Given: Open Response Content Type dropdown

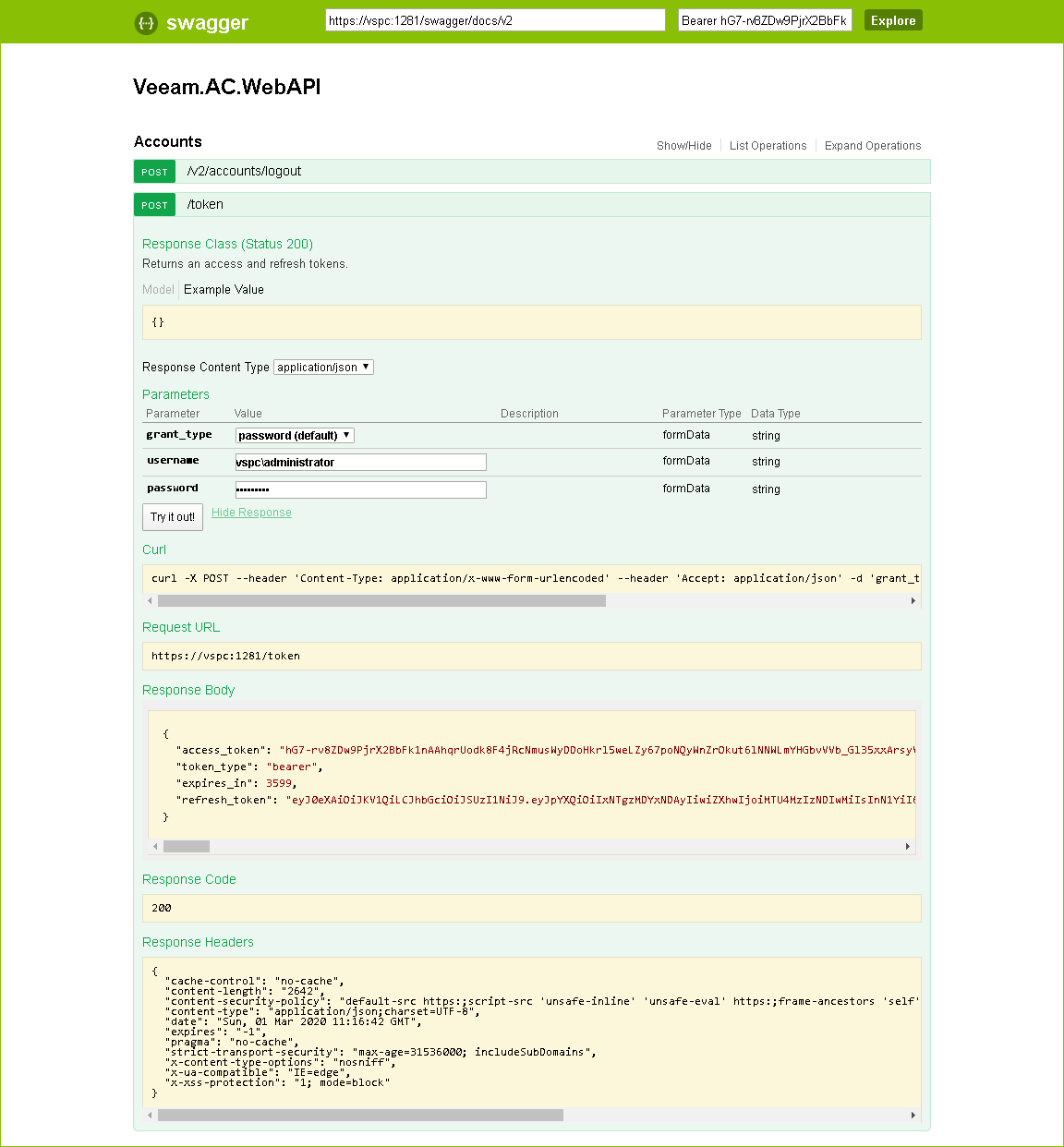Looking at the screenshot, I should coord(323,367).
